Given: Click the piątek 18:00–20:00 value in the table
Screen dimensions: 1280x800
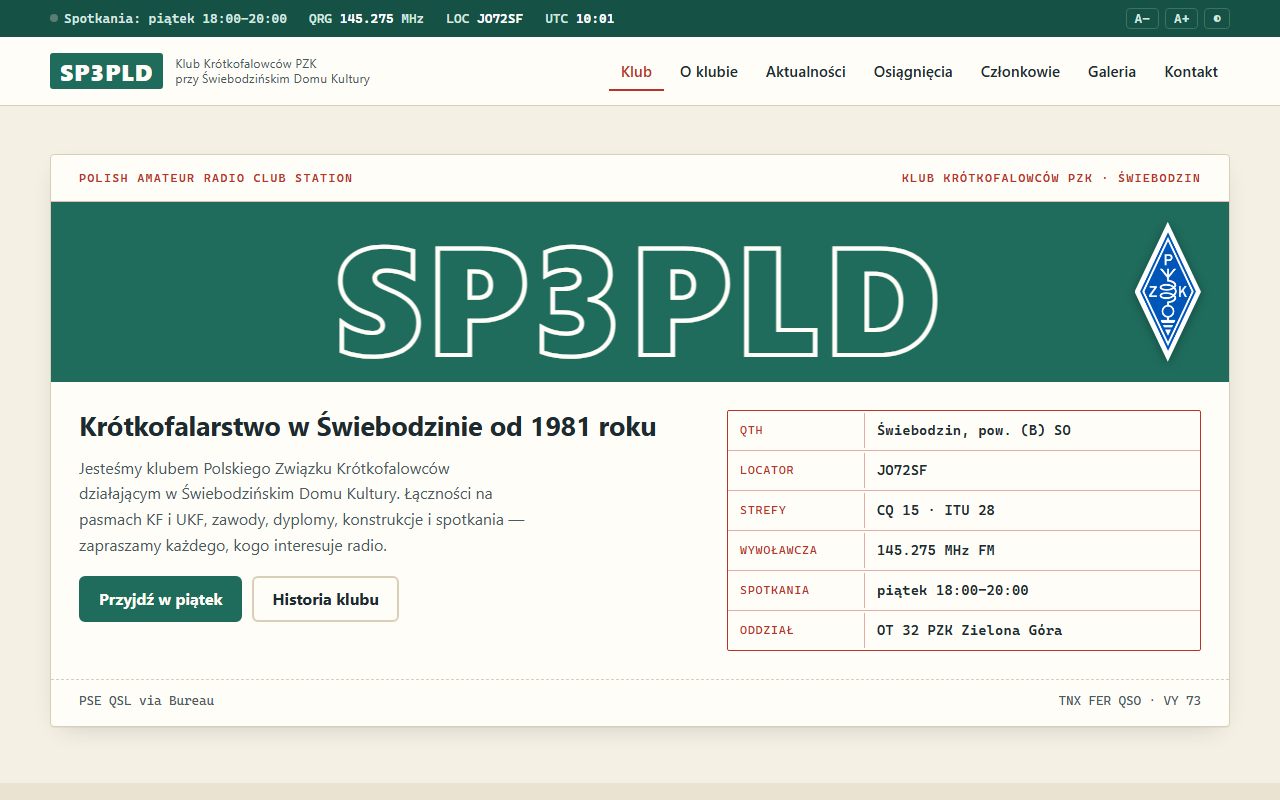Looking at the screenshot, I should (x=953, y=590).
